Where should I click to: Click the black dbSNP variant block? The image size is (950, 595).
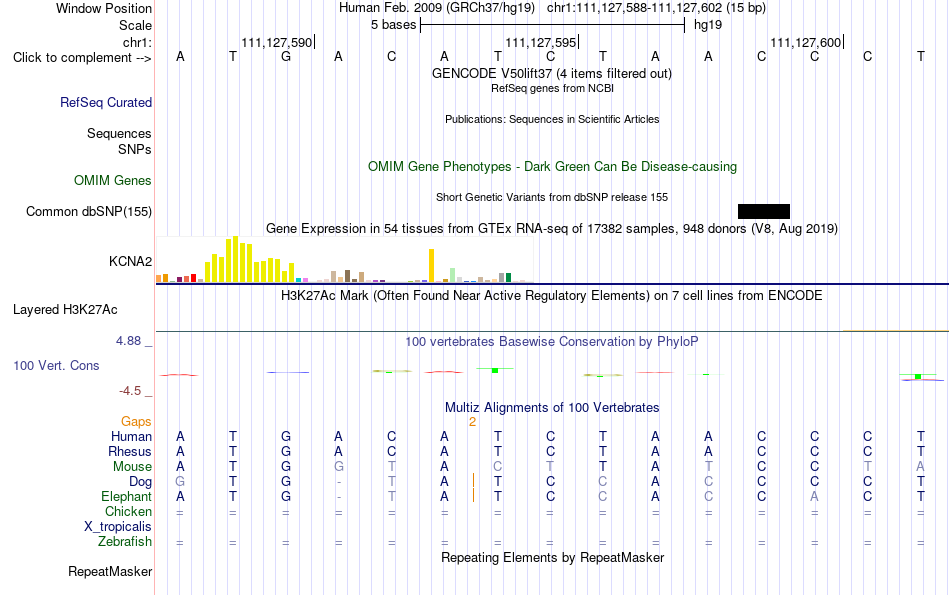(763, 211)
